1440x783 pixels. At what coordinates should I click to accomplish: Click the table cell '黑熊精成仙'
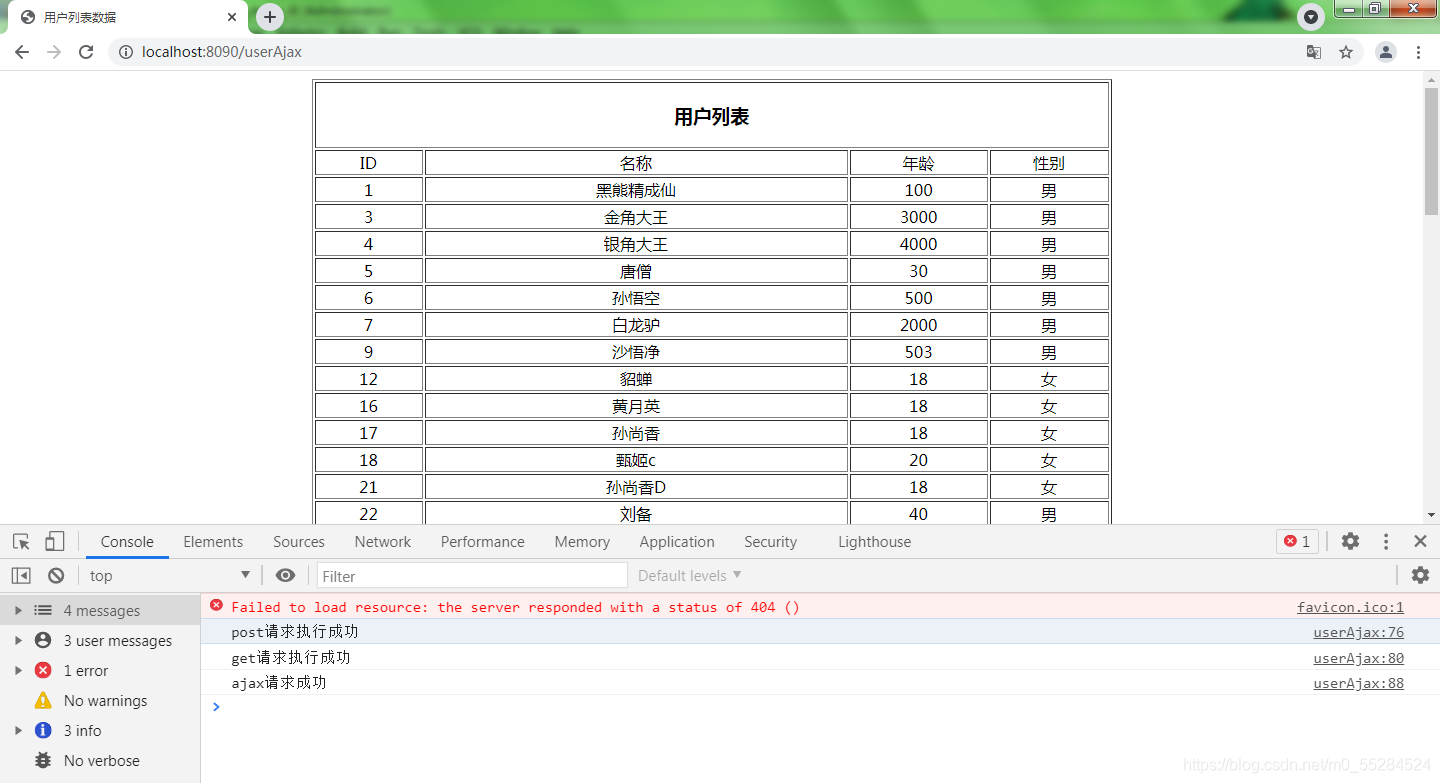pos(636,190)
